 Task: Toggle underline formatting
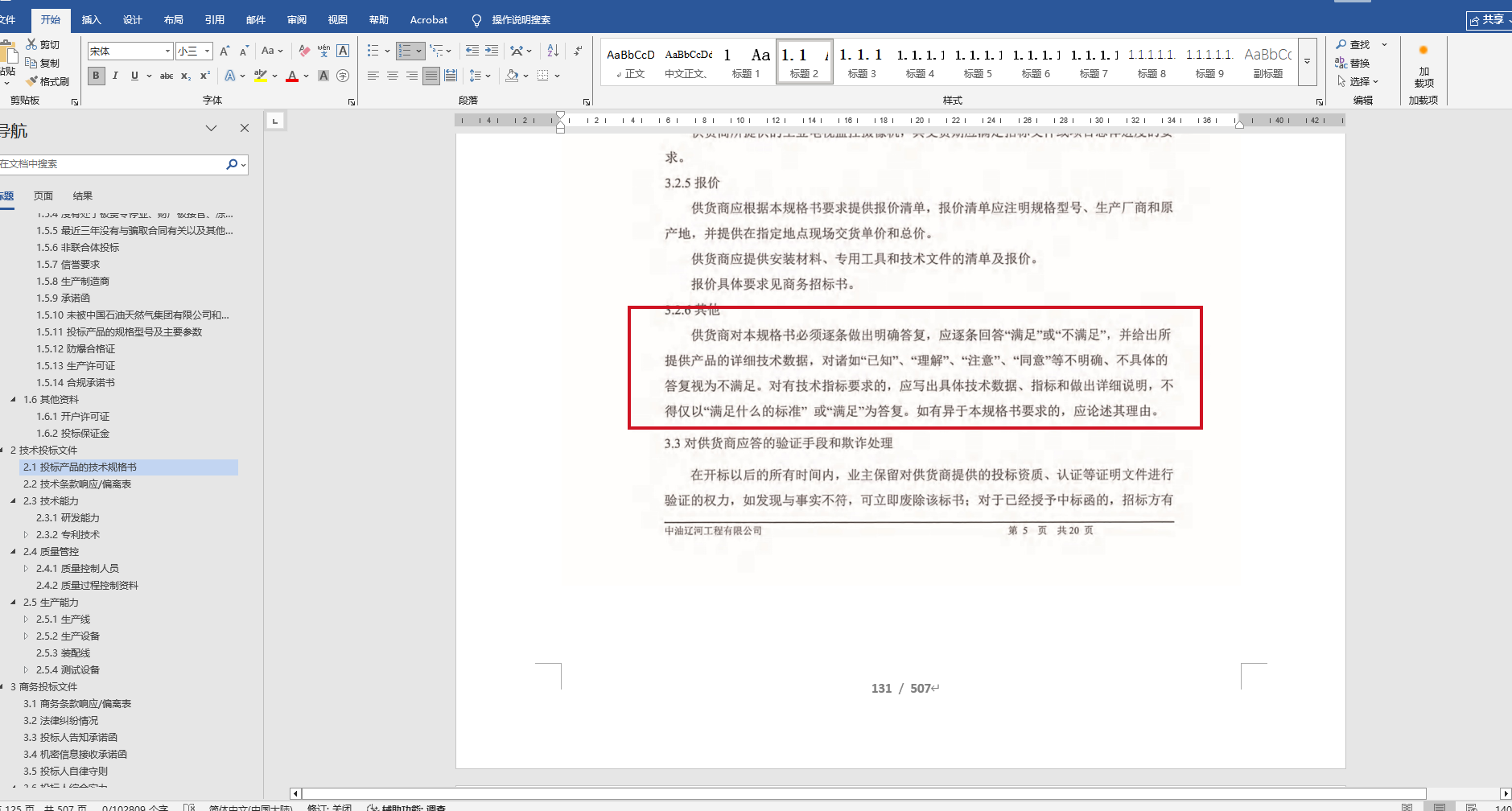click(x=134, y=76)
